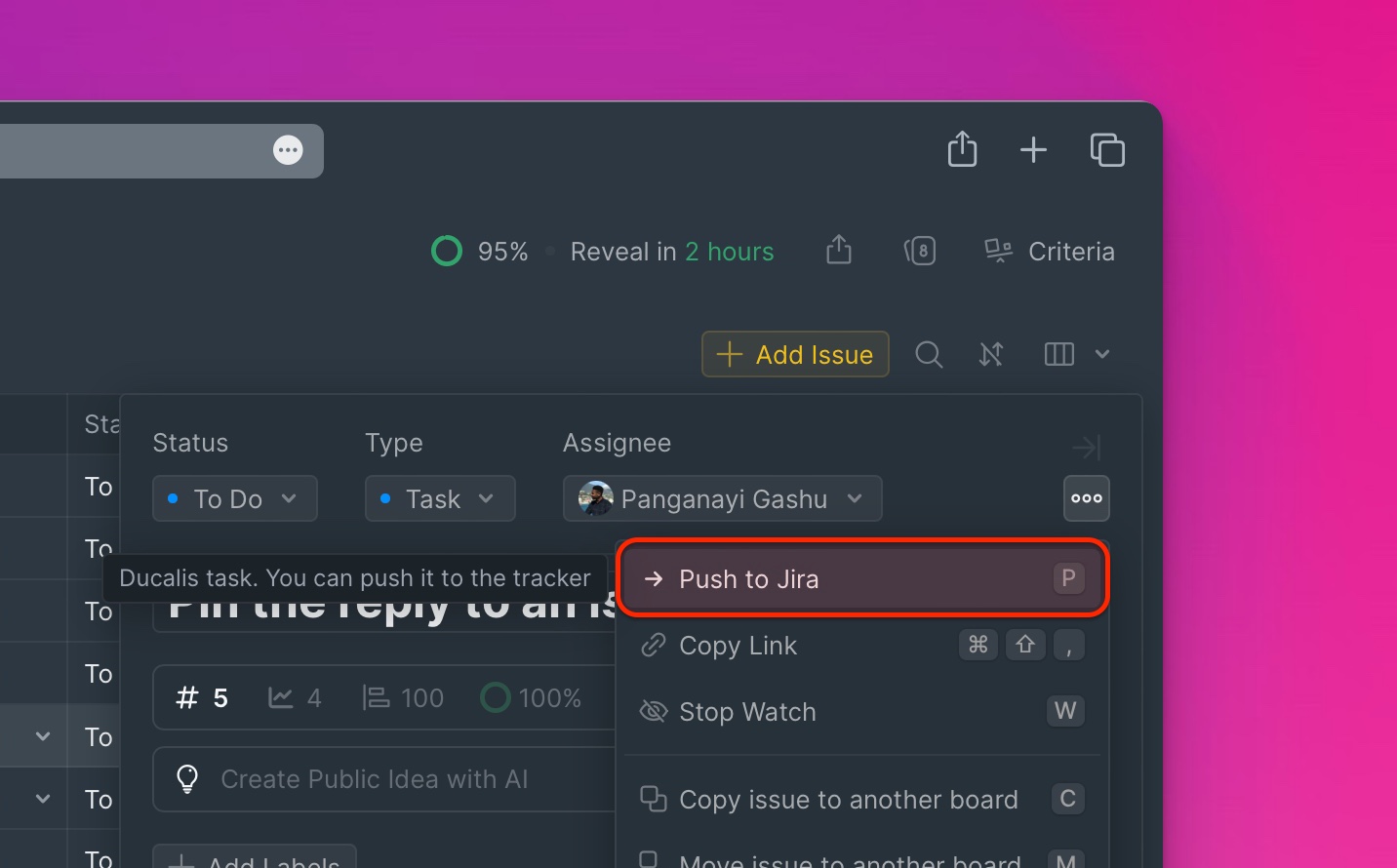Select Push to Jira menu item
Image resolution: width=1397 pixels, height=868 pixels.
[x=862, y=578]
